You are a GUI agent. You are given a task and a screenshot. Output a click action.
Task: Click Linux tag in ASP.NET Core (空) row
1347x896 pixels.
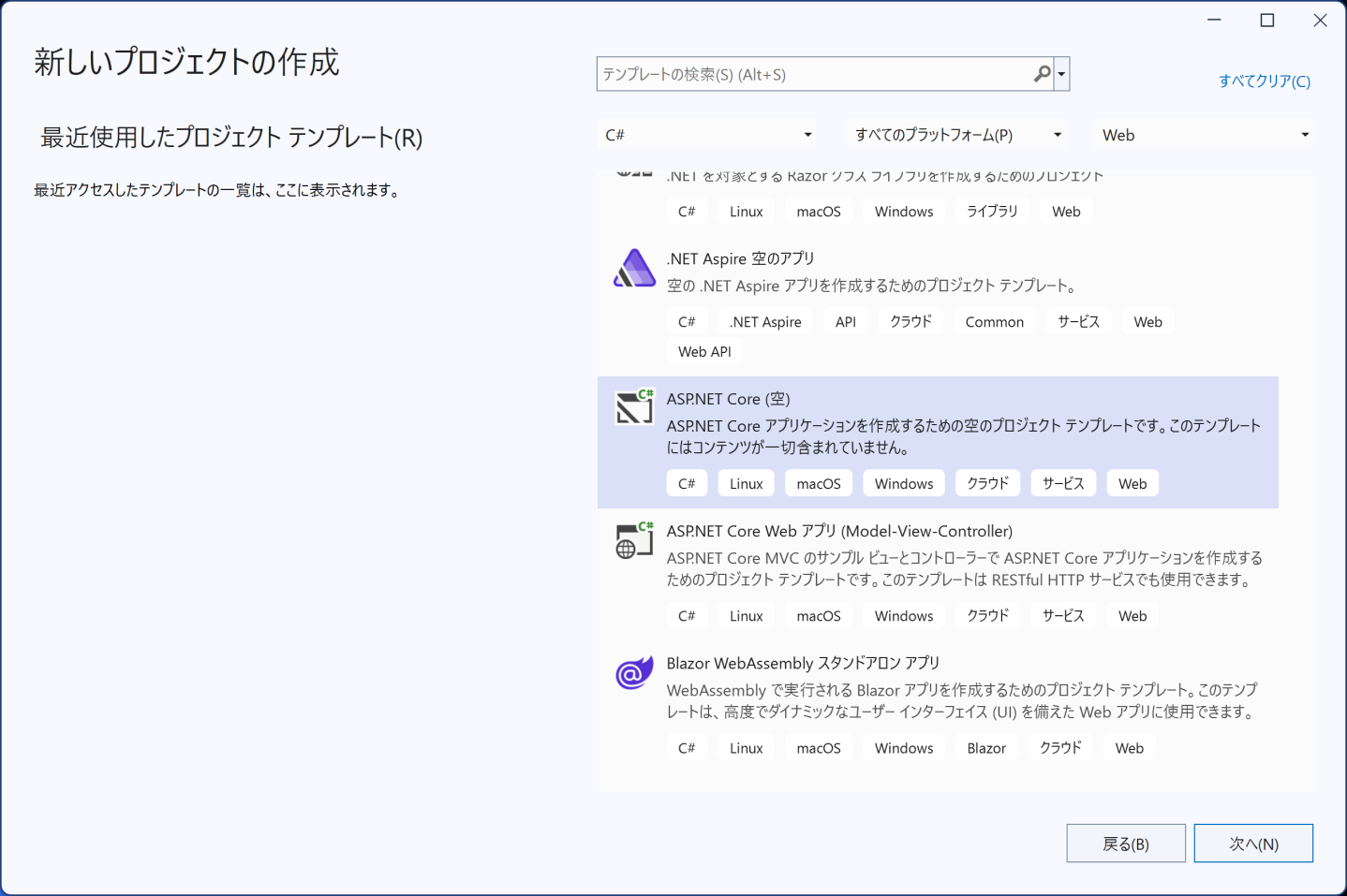tap(746, 484)
